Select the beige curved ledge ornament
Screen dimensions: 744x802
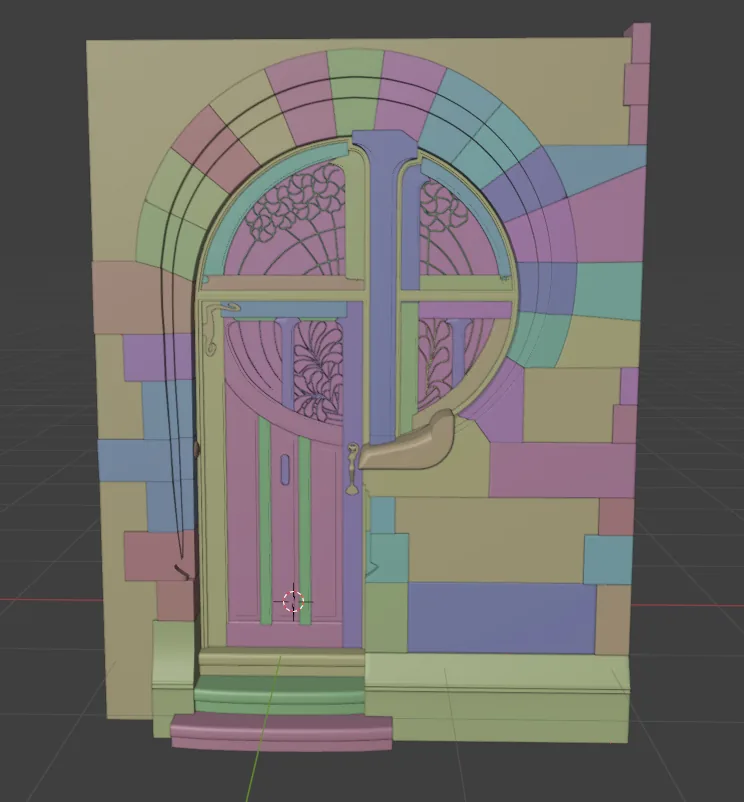(x=407, y=442)
